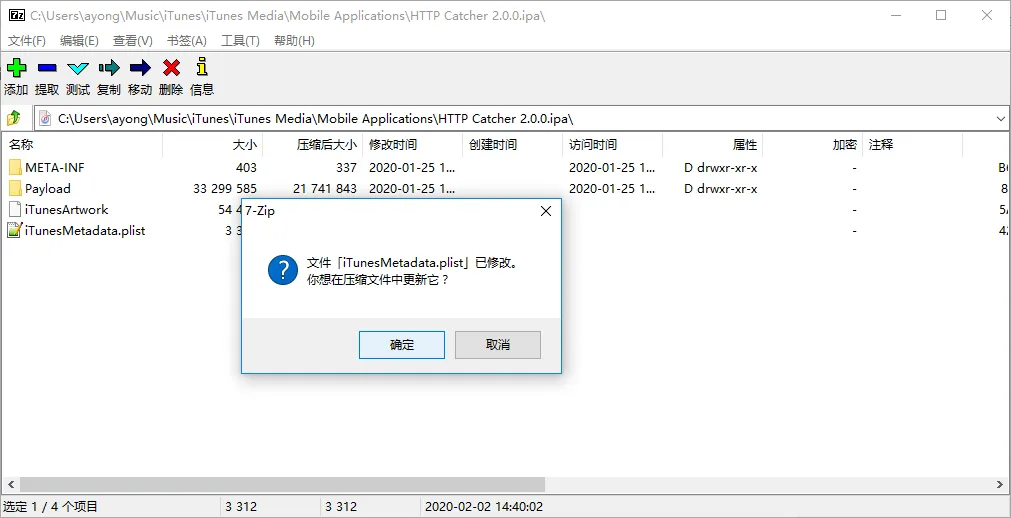This screenshot has height=518, width=1011.
Task: Select the META-INF row name
Action: (55, 168)
